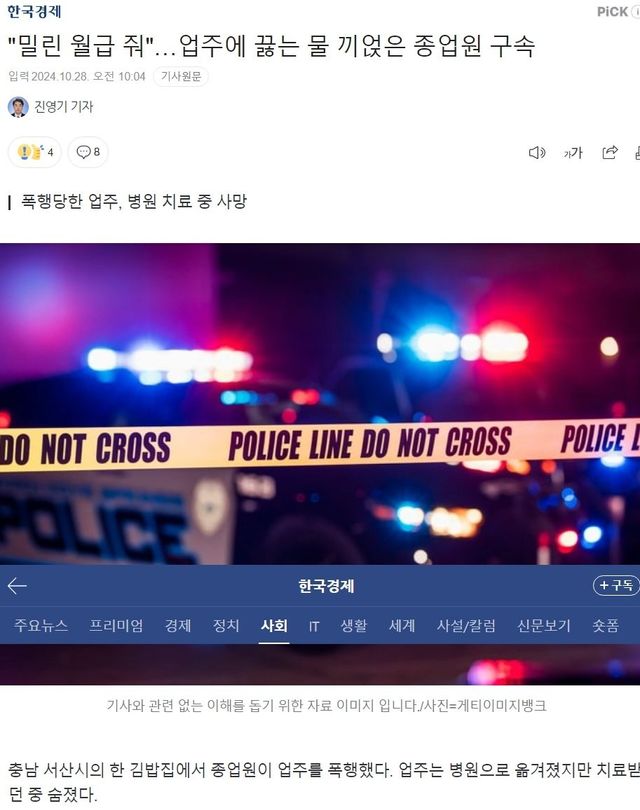Open the 경제 tab
This screenshot has height=810, width=640.
[178, 626]
